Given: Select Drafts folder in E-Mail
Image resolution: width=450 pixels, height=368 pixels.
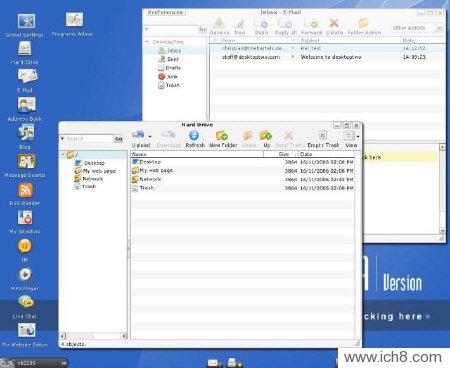Looking at the screenshot, I should point(169,68).
